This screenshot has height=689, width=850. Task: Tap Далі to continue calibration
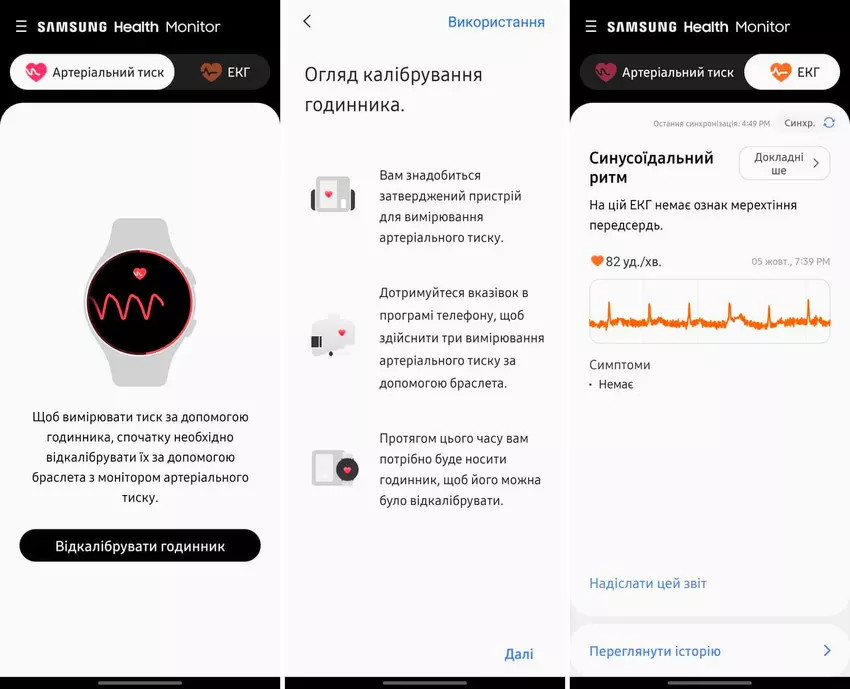point(519,654)
